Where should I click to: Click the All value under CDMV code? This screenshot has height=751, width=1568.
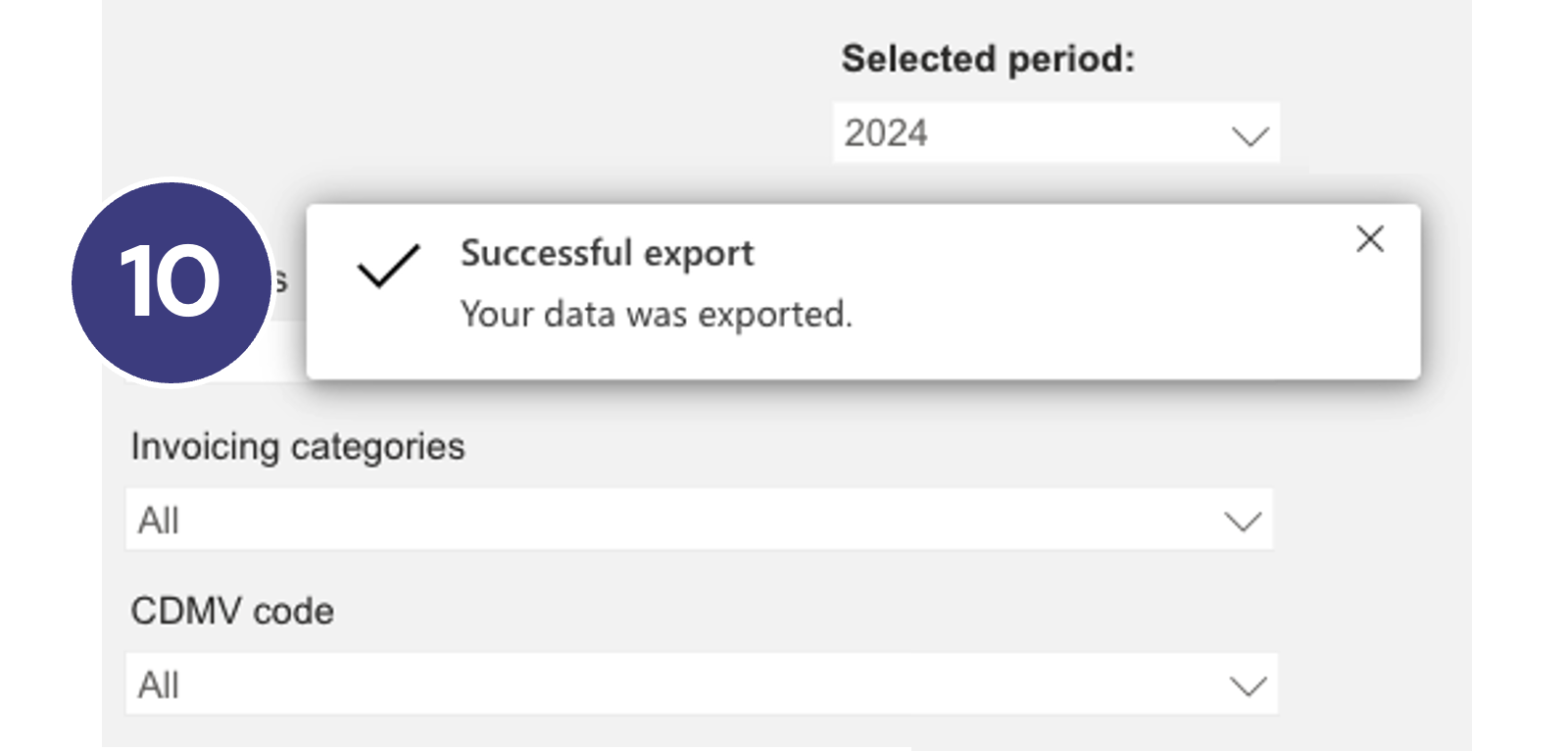click(x=159, y=685)
